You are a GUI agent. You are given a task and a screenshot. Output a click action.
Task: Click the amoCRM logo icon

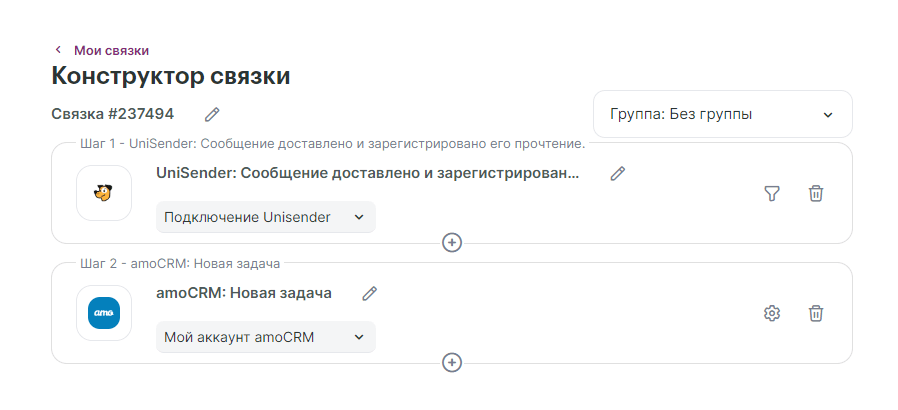(x=104, y=313)
